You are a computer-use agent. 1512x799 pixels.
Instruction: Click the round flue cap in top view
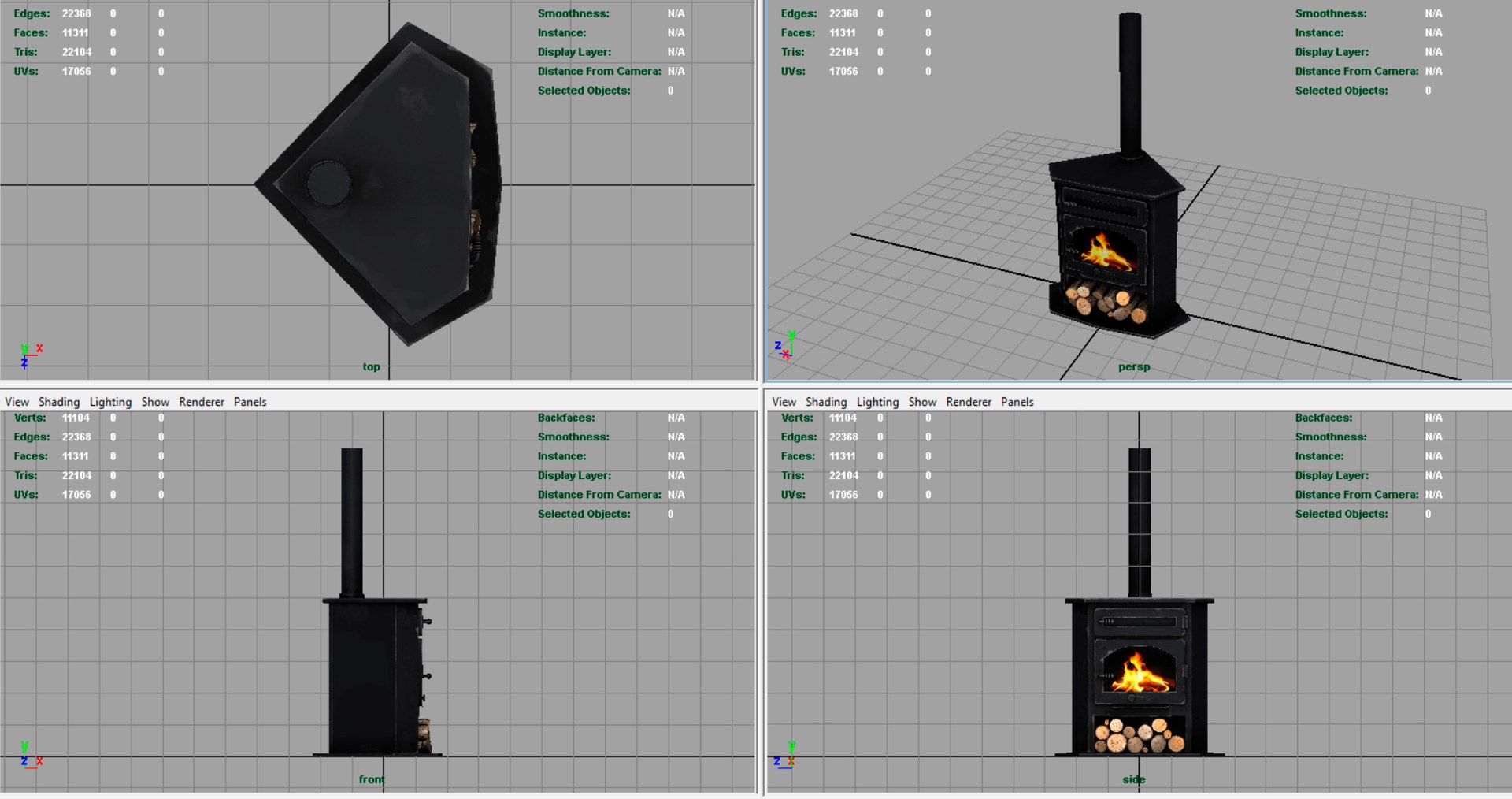point(328,184)
